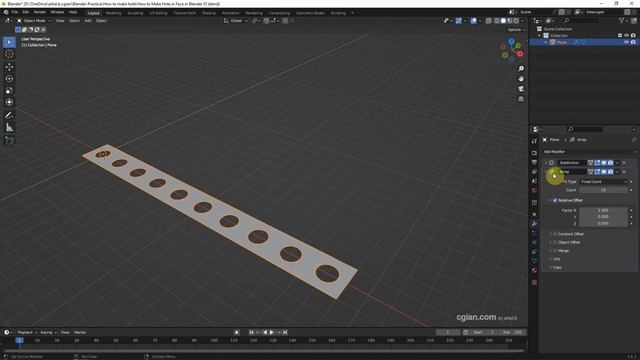Click timeline Marker menu
Viewport: 640px width, 360px height.
(x=80, y=332)
